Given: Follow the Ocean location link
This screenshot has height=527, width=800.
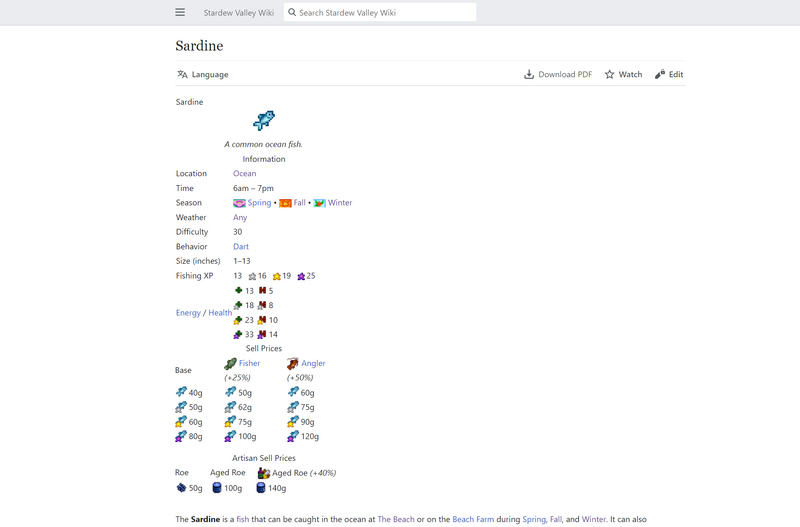Looking at the screenshot, I should 244,173.
